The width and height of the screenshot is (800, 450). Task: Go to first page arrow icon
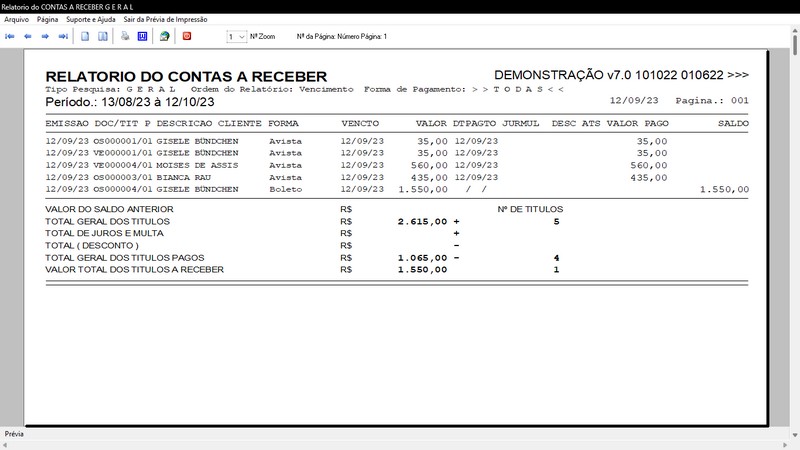(10, 36)
